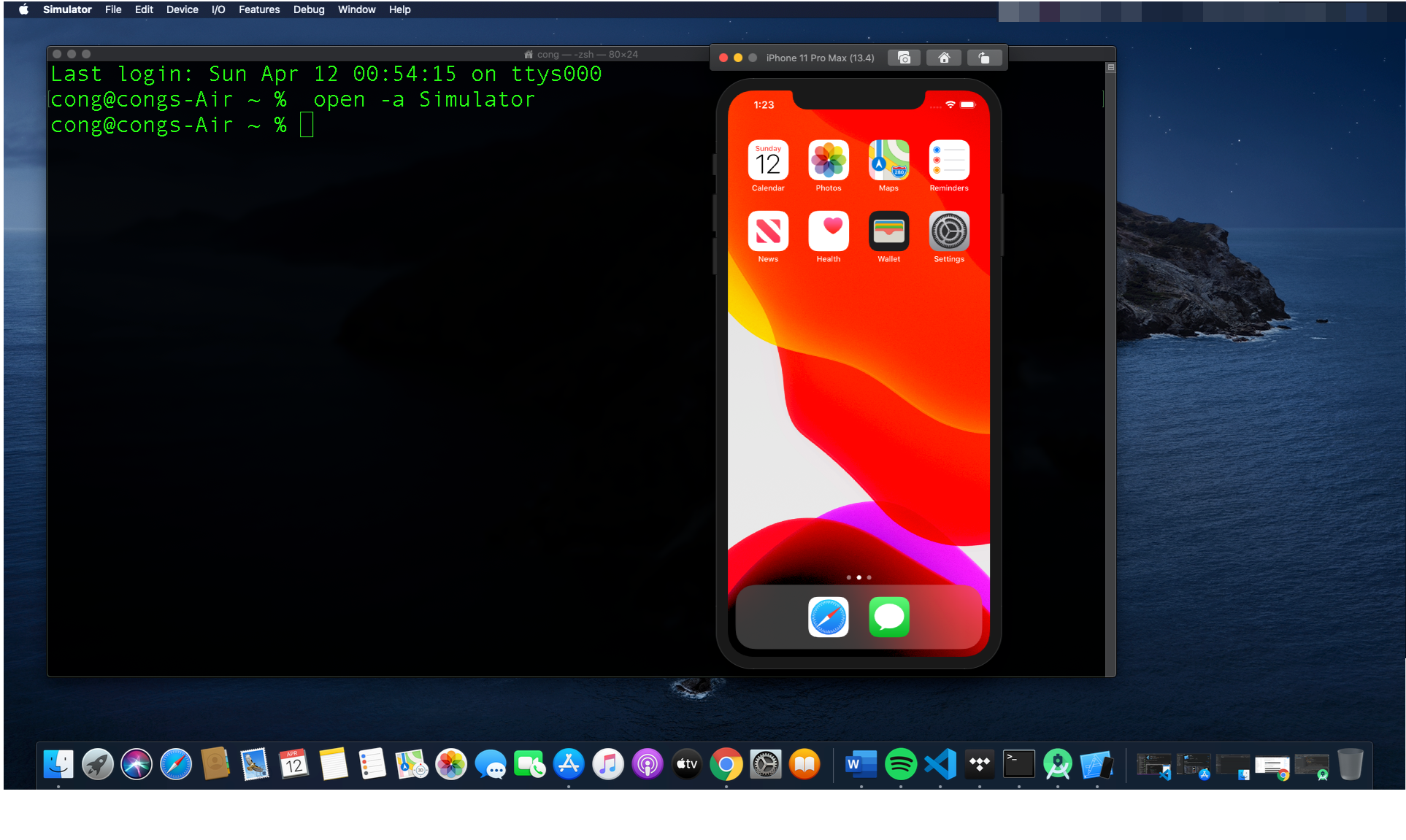The height and width of the screenshot is (840, 1406).
Task: Click Finder in the macOS Dock
Action: (x=58, y=765)
